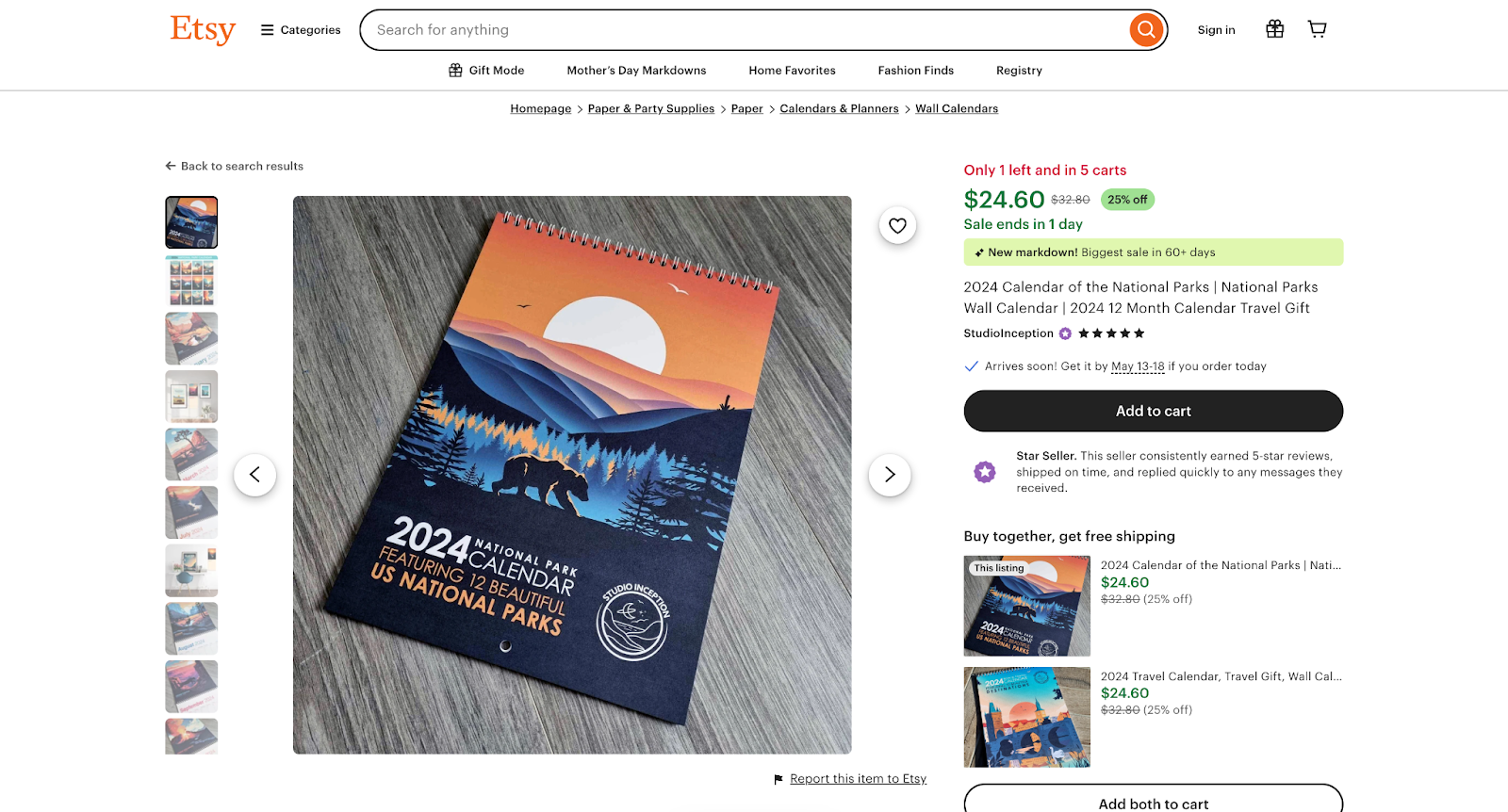Click Add both to cart
This screenshot has width=1508, height=812.
pos(1153,803)
